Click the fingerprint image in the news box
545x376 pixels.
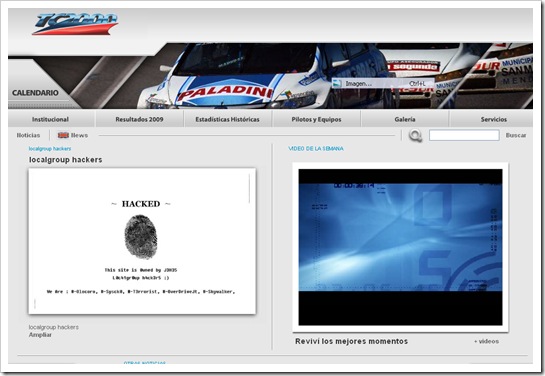tap(141, 237)
